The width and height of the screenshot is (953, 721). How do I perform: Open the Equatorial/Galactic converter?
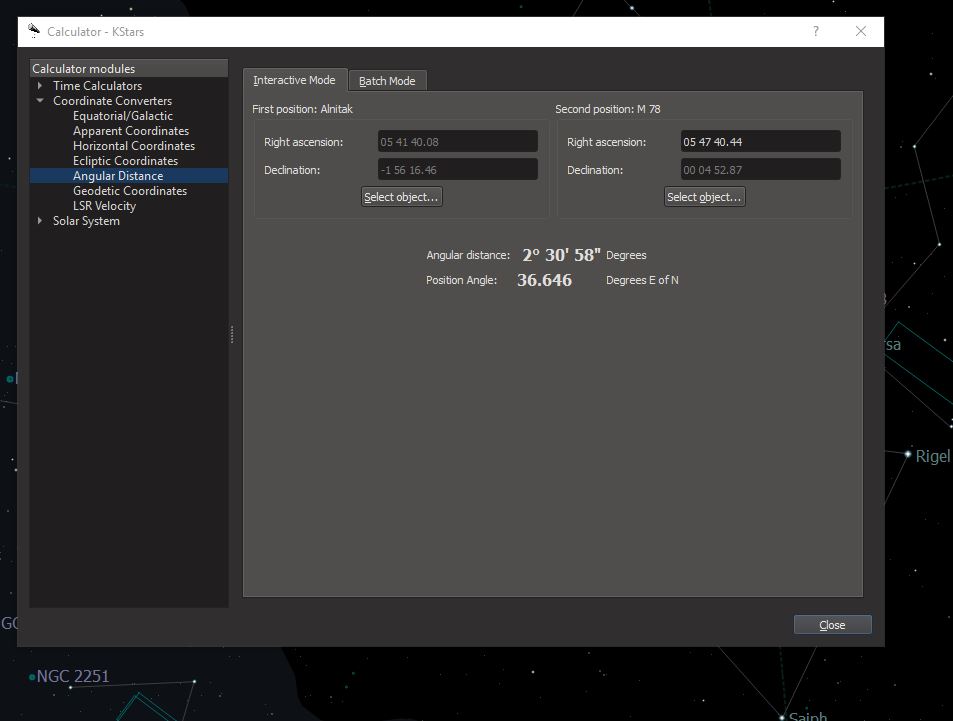123,116
